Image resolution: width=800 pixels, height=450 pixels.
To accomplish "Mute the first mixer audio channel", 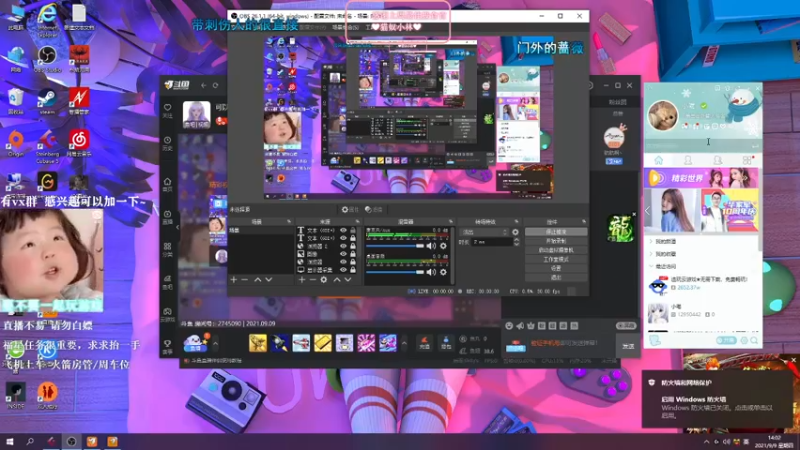I will pos(432,246).
